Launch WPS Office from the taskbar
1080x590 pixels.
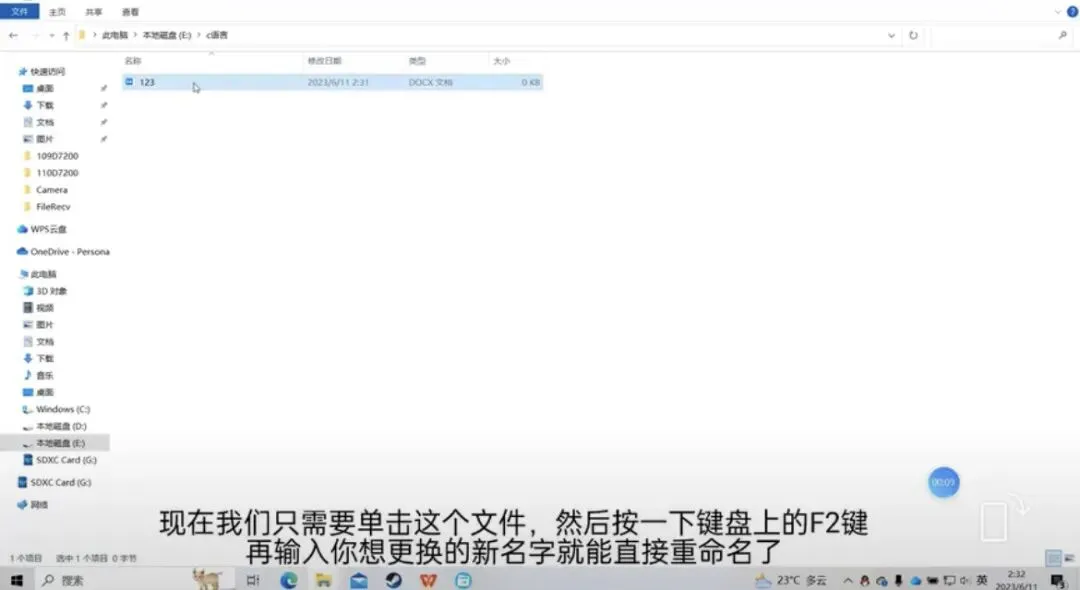427,578
